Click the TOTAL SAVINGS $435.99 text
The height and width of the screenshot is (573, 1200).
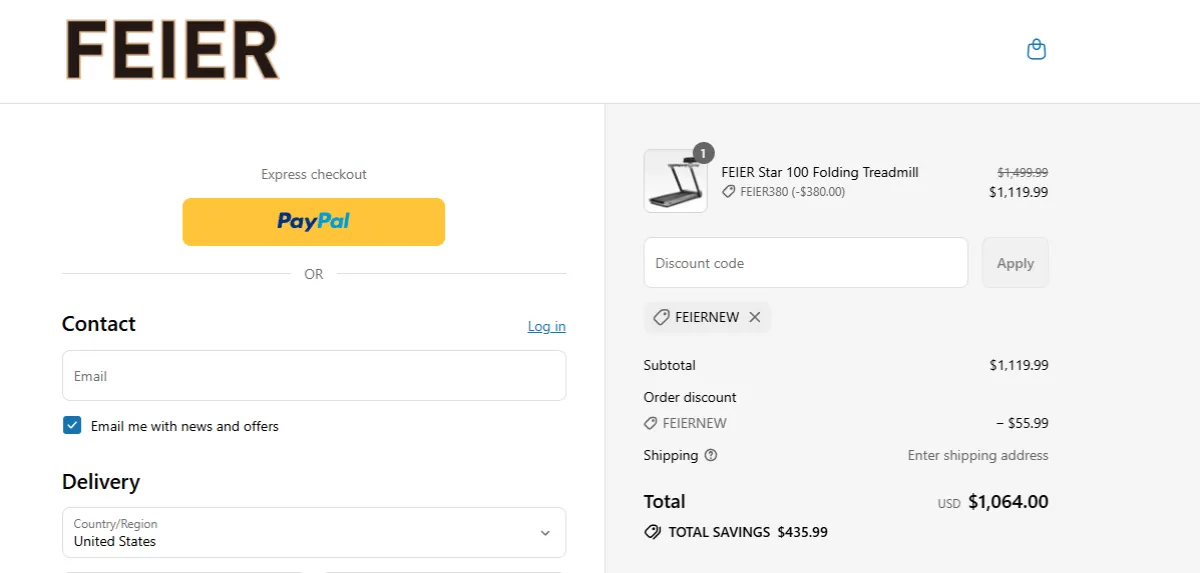pyautogui.click(x=748, y=532)
